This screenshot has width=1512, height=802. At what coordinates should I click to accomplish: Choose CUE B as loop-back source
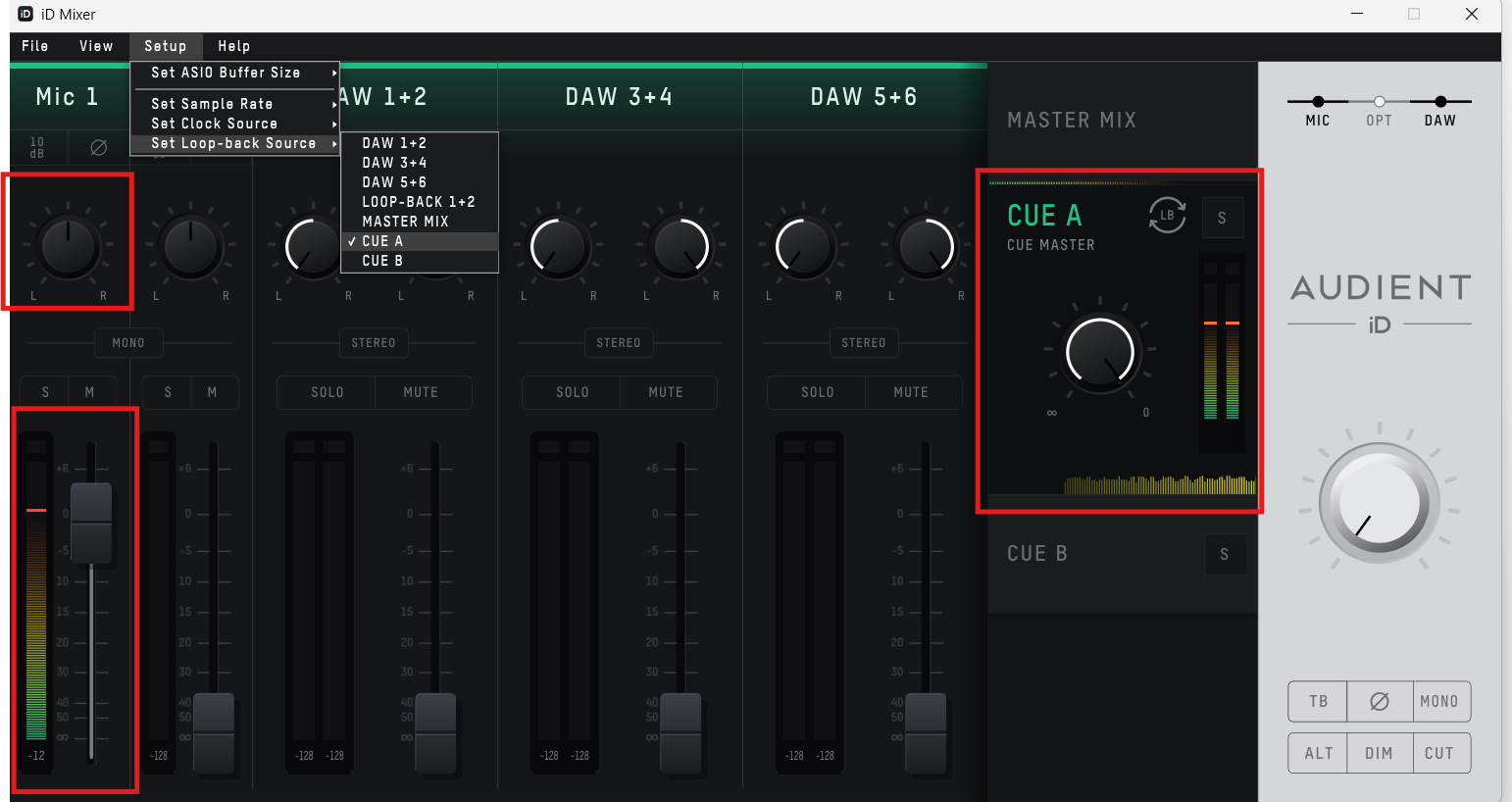coord(420,261)
